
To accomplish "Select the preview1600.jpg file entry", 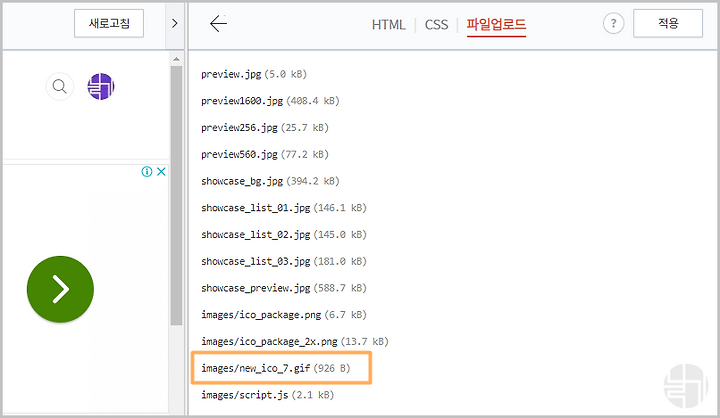I will (270, 101).
